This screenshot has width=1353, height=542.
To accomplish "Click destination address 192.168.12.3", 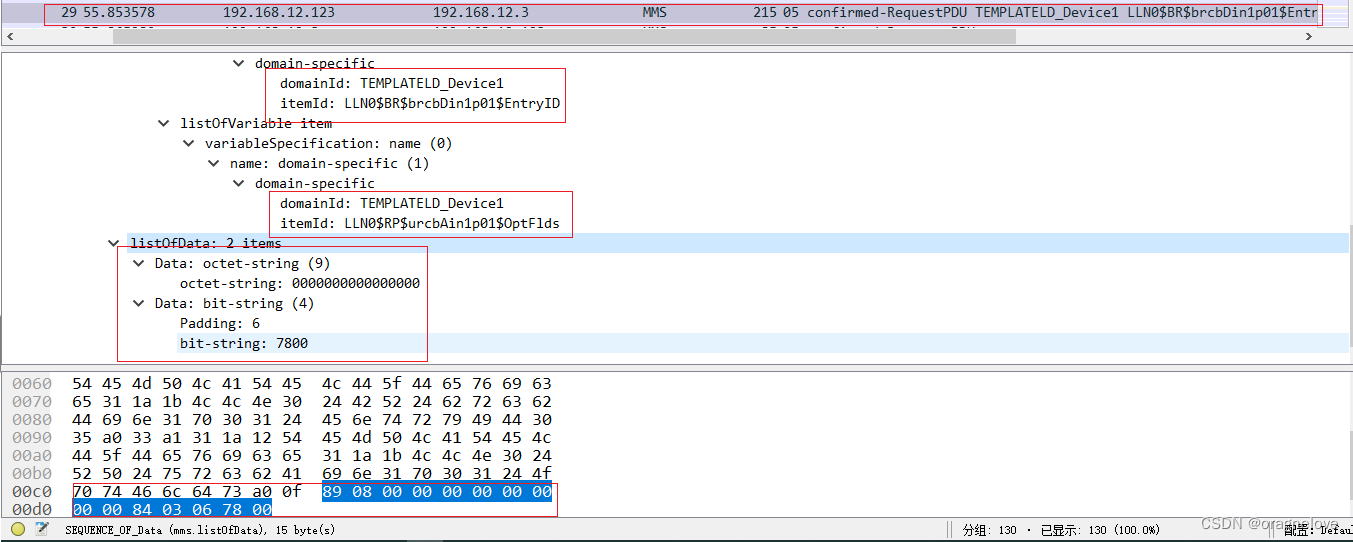I will point(481,13).
